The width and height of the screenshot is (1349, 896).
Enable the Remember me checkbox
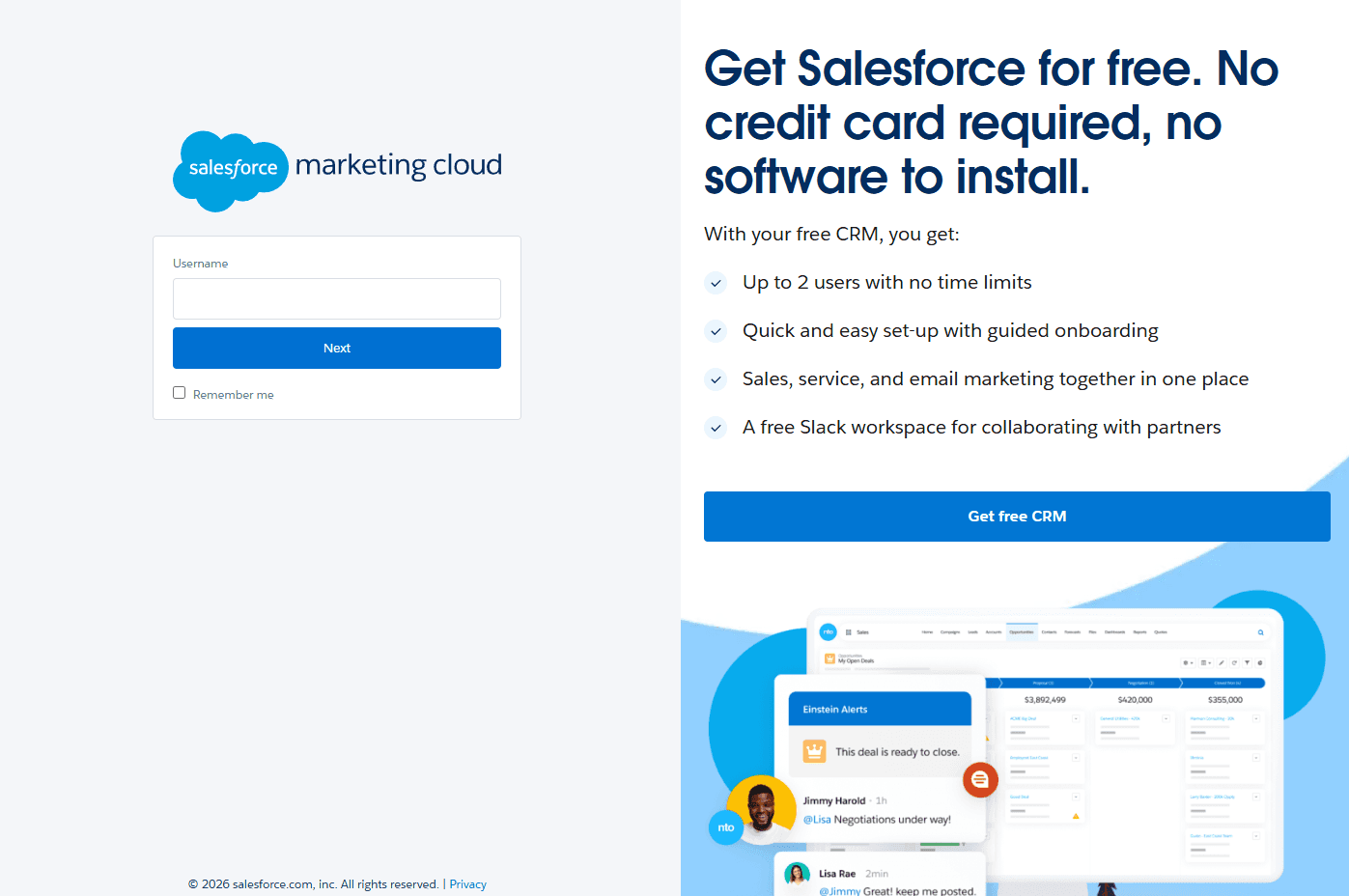point(179,393)
